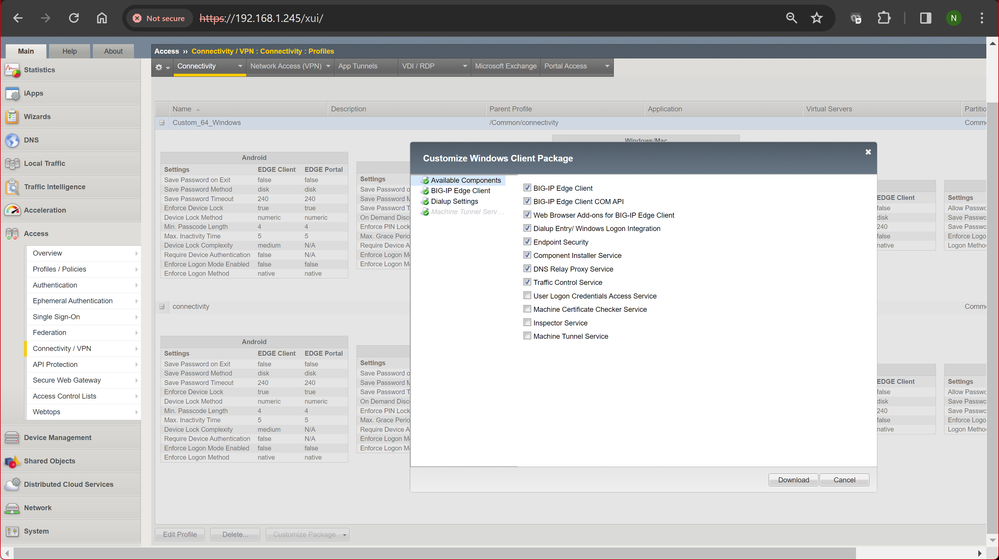Toggle DNS Relay Proxy Service checkbox
This screenshot has height=560, width=999.
pos(528,269)
